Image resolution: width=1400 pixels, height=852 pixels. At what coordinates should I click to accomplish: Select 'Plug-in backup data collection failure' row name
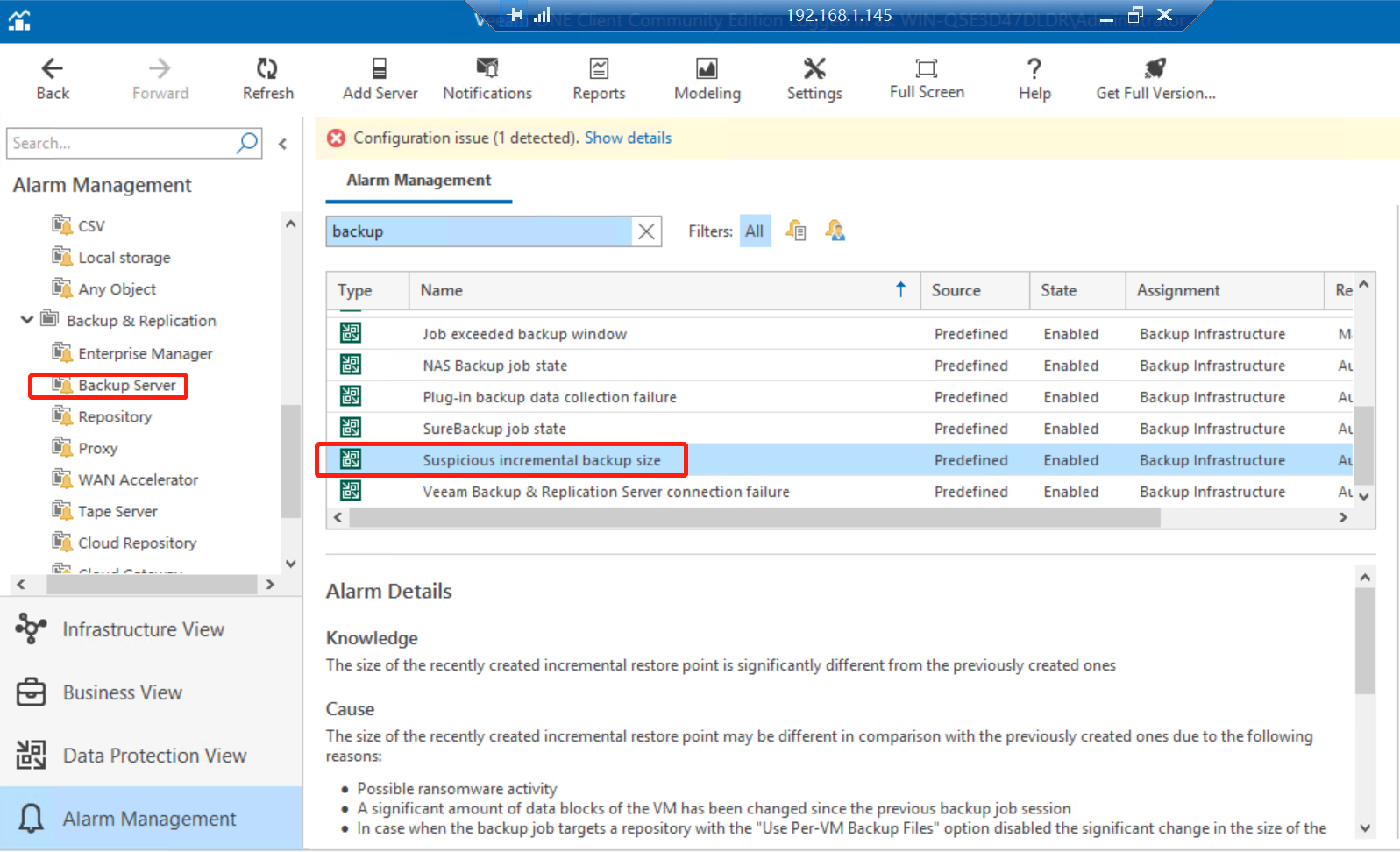click(550, 397)
